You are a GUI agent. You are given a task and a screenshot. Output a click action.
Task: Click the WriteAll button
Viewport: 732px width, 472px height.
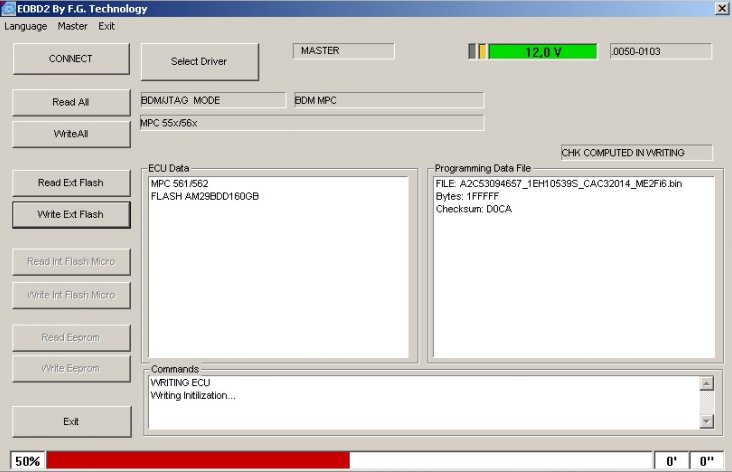[x=71, y=134]
